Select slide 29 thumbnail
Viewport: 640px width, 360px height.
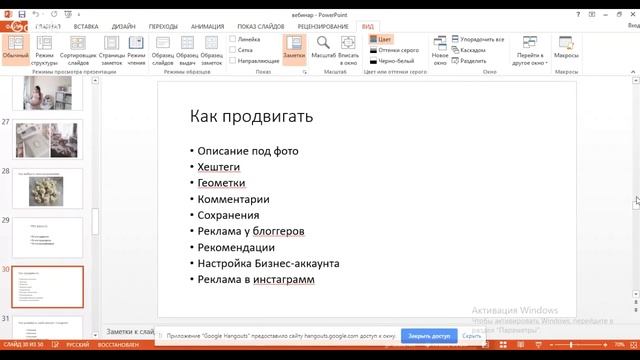click(47, 238)
